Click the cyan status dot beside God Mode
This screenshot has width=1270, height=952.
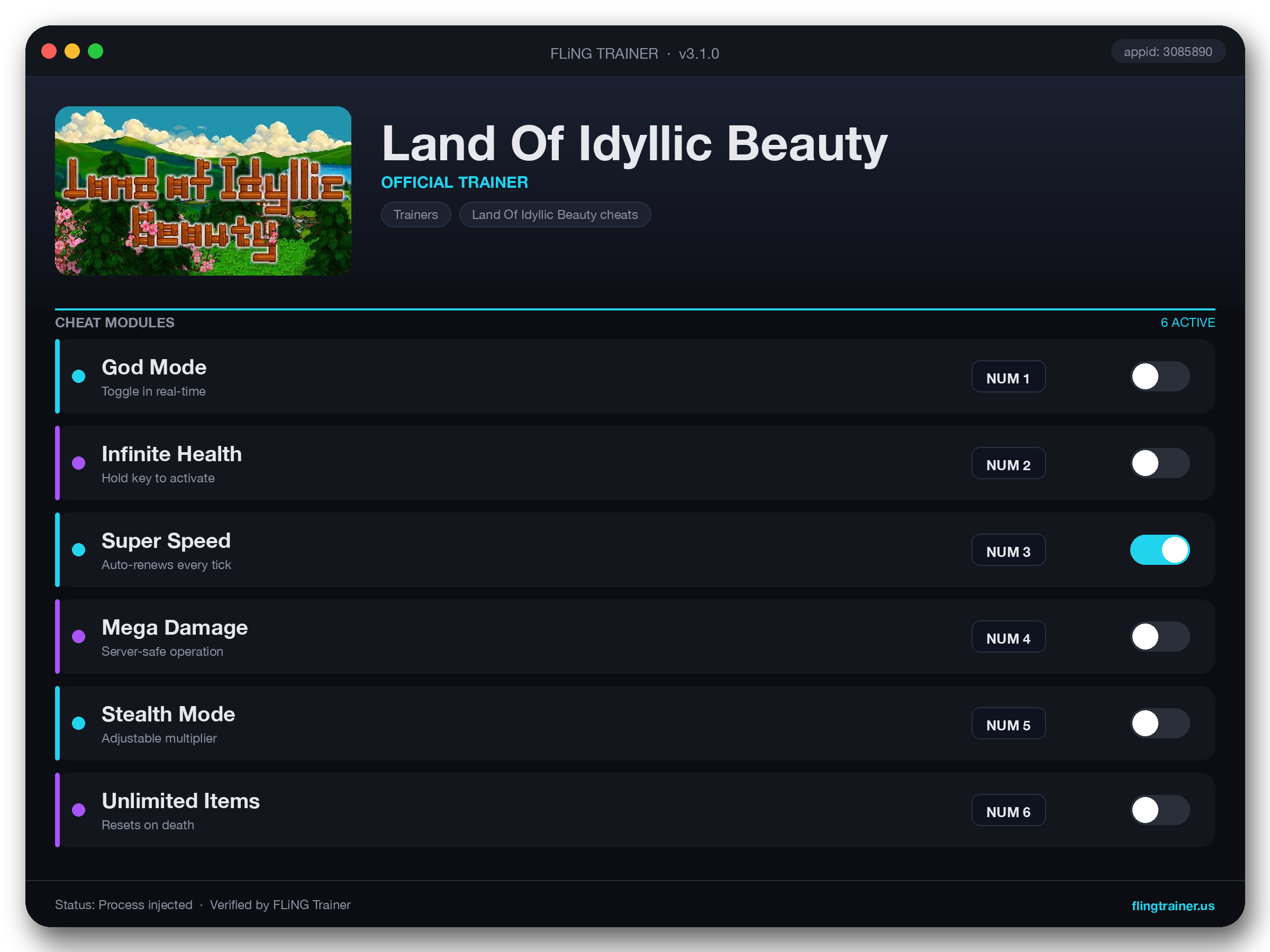point(79,377)
